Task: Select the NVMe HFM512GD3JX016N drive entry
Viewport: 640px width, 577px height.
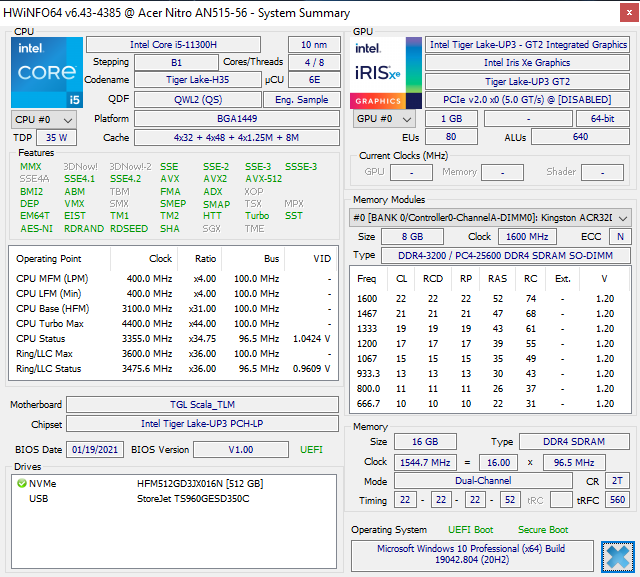Action: pyautogui.click(x=198, y=483)
